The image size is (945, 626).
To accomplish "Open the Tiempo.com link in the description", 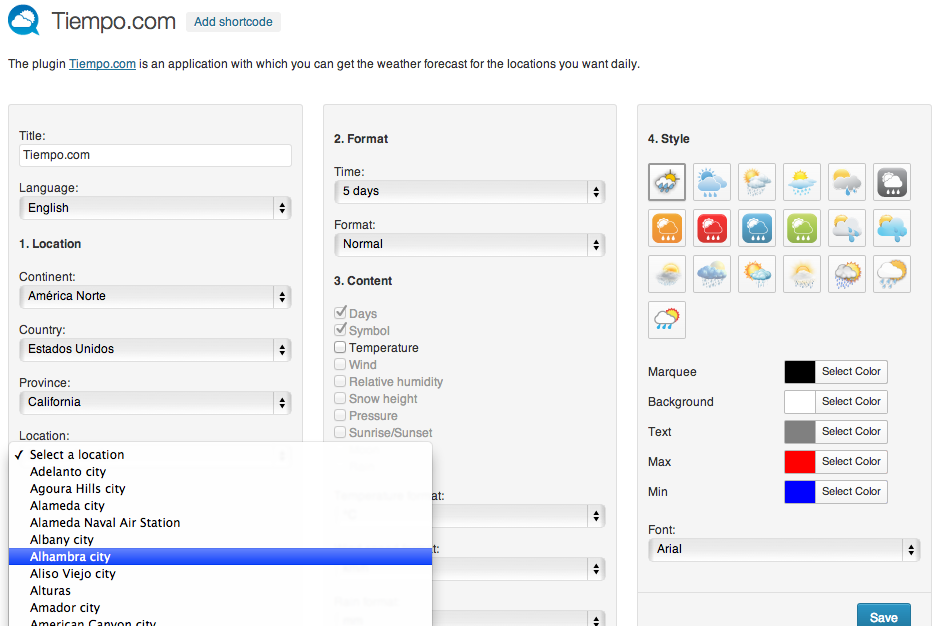I will click(102, 64).
